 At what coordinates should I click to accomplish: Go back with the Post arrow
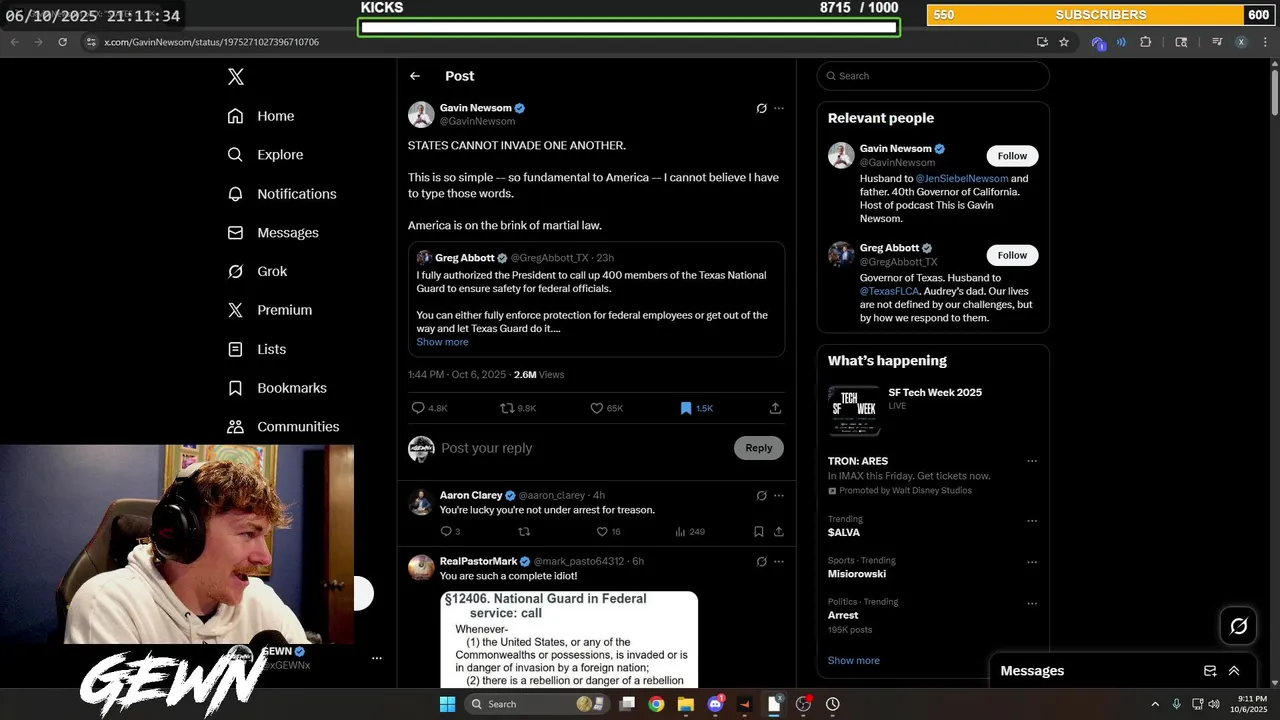click(x=415, y=76)
